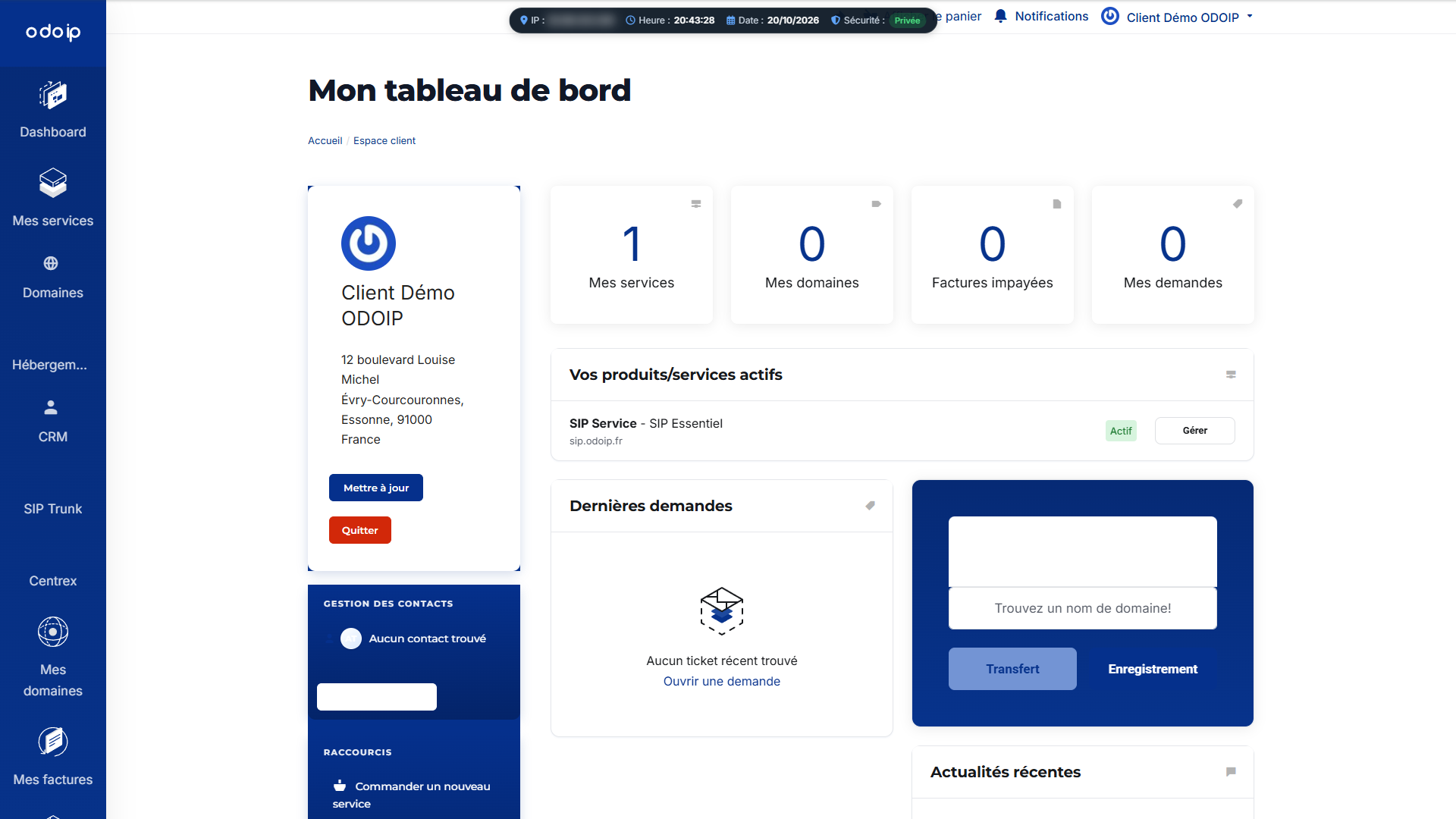
Task: Click the icon in Vos produits/services actifs header
Action: pyautogui.click(x=1231, y=375)
